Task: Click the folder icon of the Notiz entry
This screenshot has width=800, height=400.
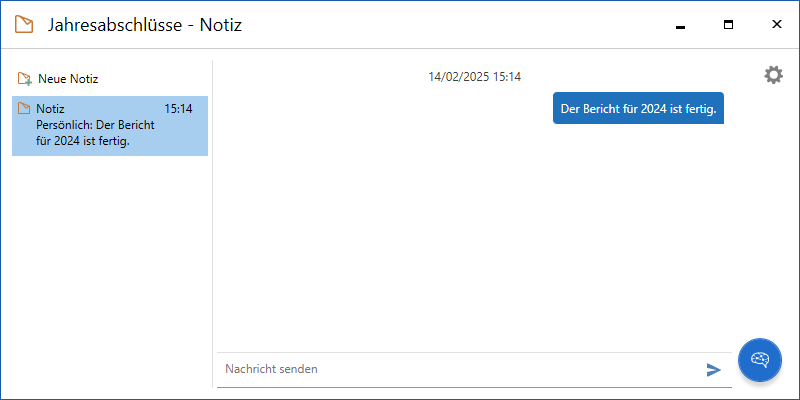Action: [x=25, y=109]
